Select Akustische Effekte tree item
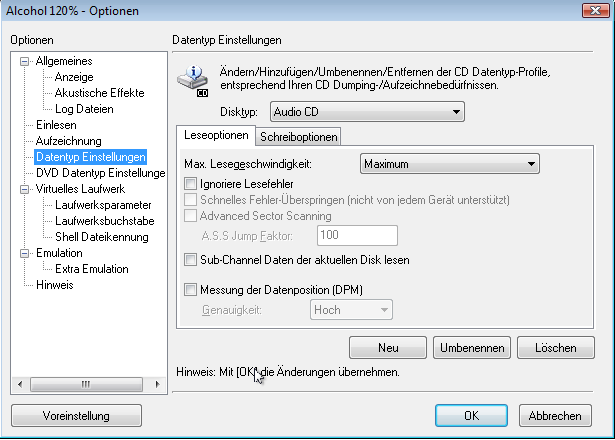This screenshot has height=440, width=615. [x=100, y=93]
